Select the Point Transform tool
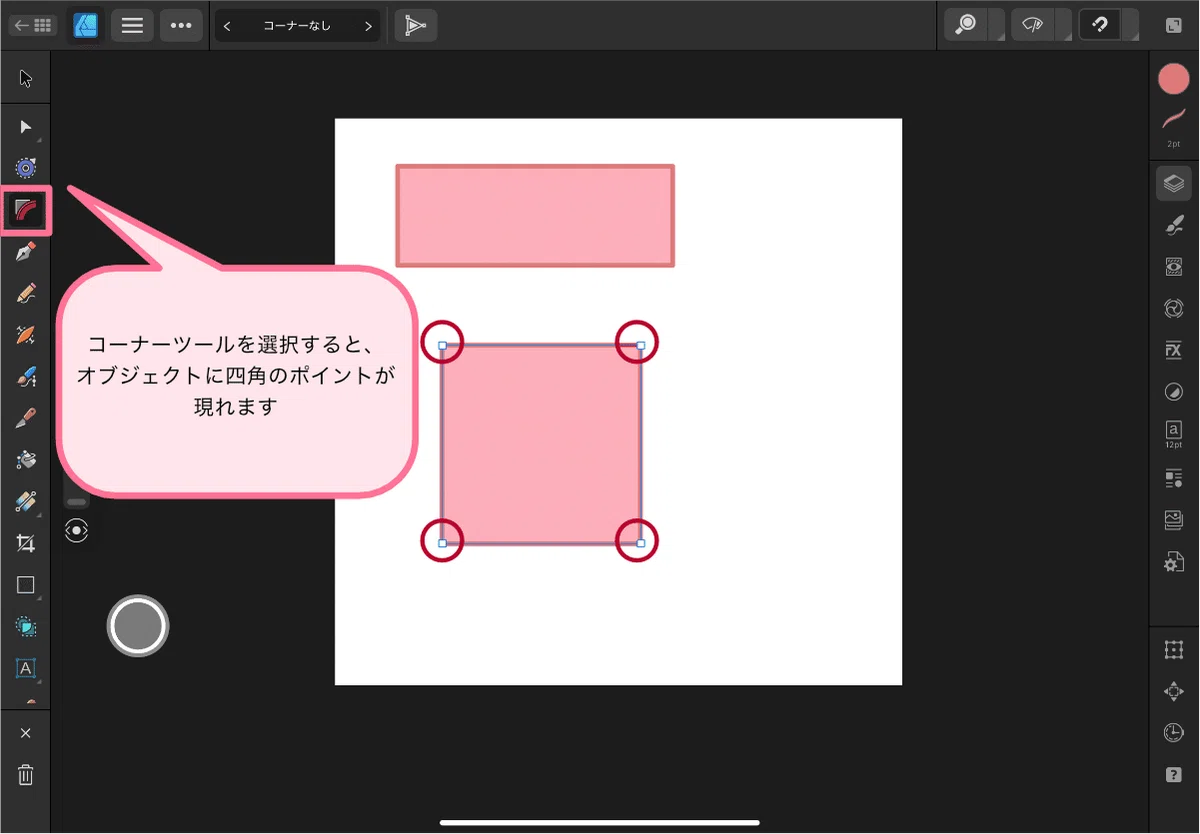 click(x=26, y=167)
